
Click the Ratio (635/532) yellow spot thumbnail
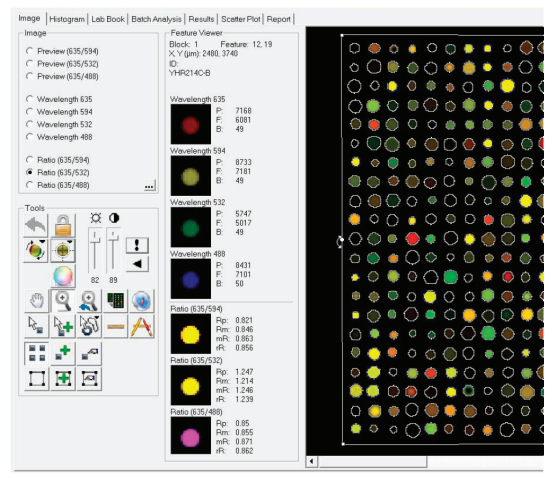click(191, 385)
